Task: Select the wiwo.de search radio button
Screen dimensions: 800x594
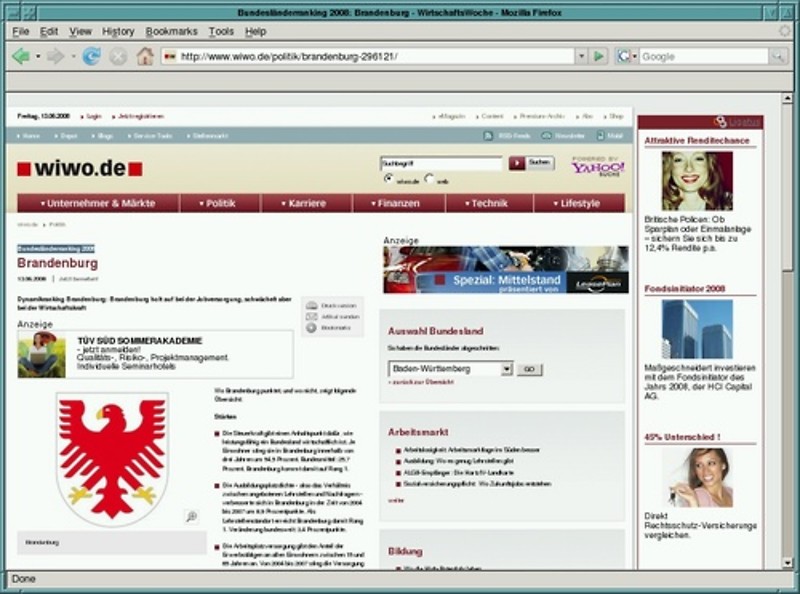Action: click(389, 179)
